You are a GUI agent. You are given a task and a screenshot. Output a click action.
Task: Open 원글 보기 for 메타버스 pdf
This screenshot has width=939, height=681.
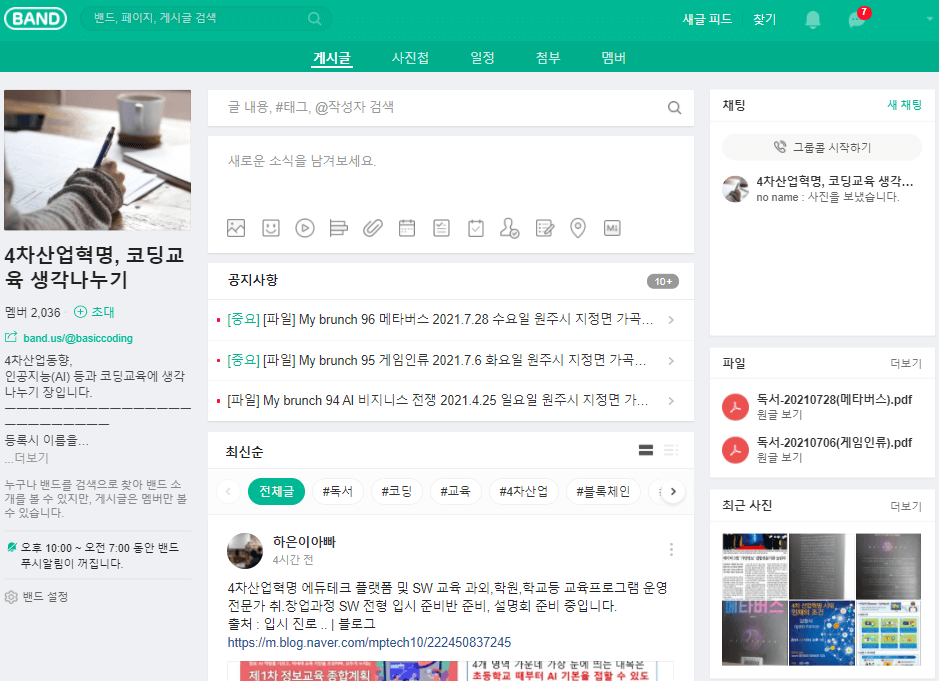click(779, 414)
